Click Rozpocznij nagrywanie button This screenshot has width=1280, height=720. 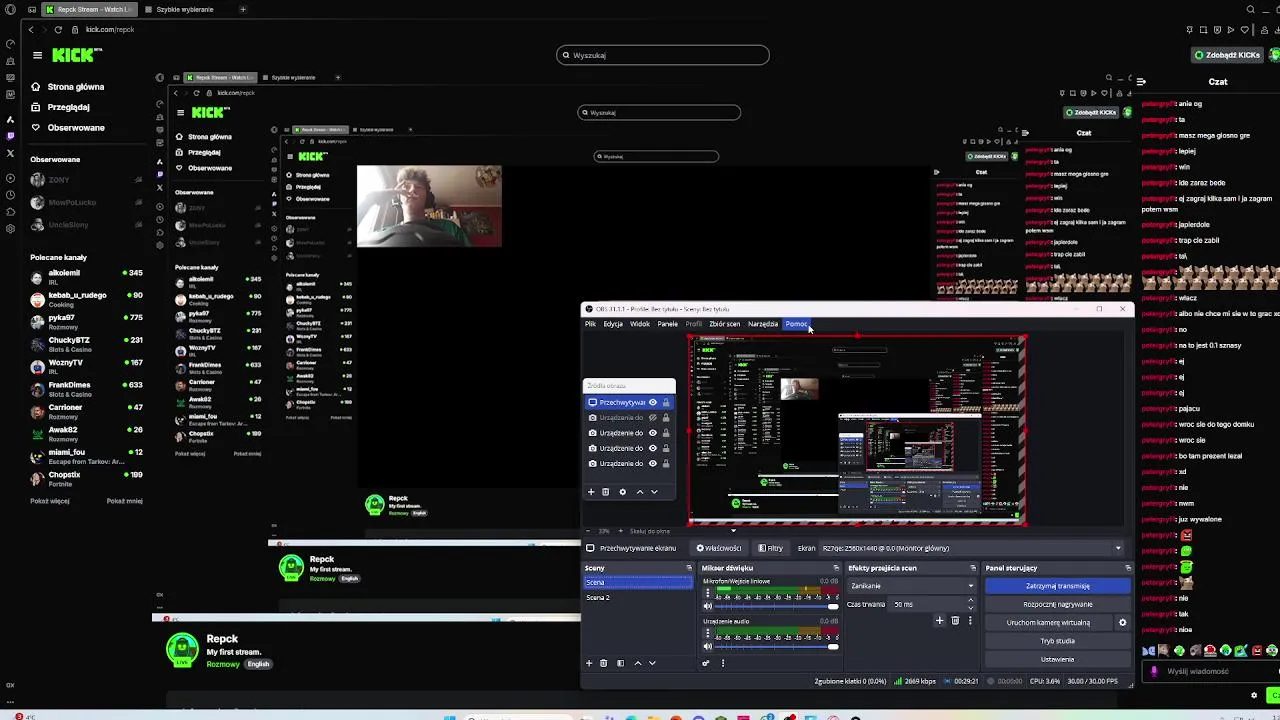(x=1057, y=604)
